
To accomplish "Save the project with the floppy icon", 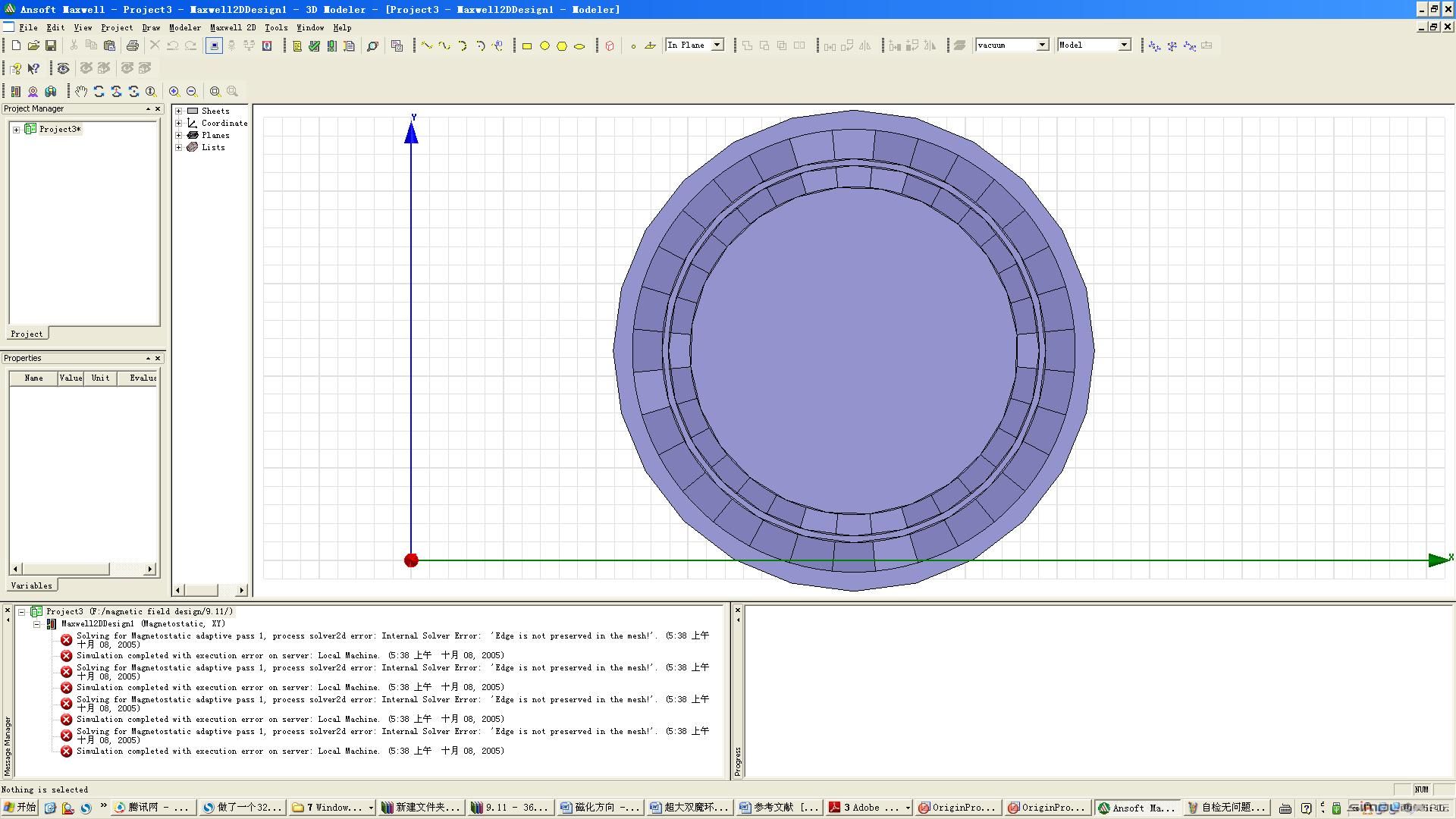I will coord(51,45).
